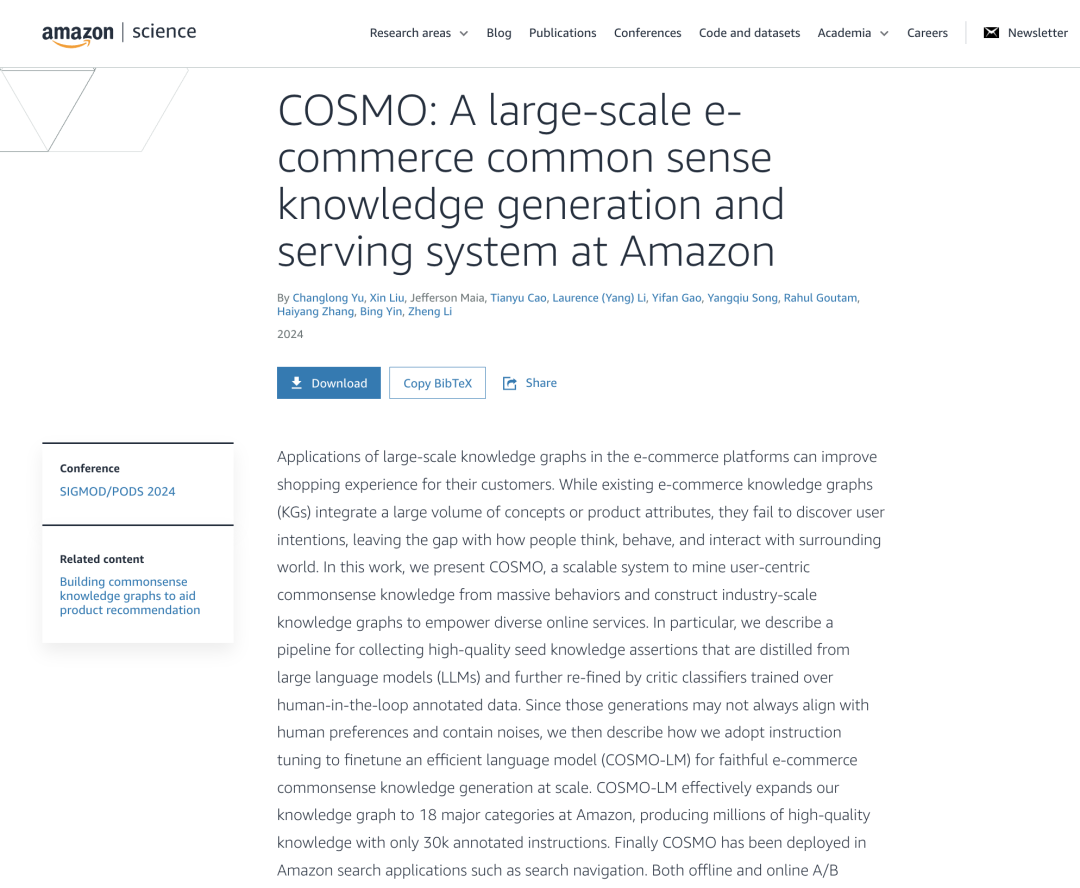1080x888 pixels.
Task: Open the Publications page
Action: click(x=562, y=33)
